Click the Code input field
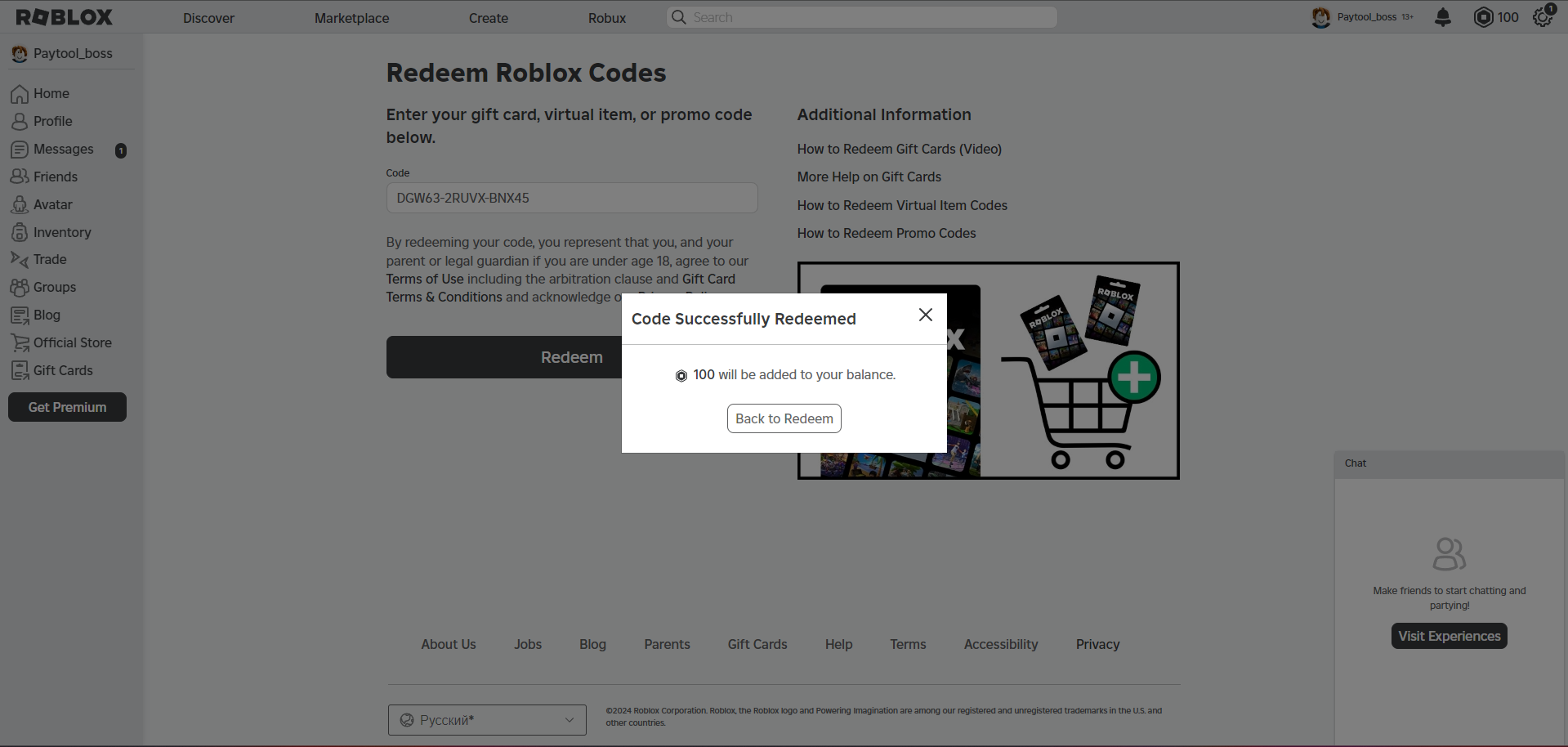 tap(572, 198)
